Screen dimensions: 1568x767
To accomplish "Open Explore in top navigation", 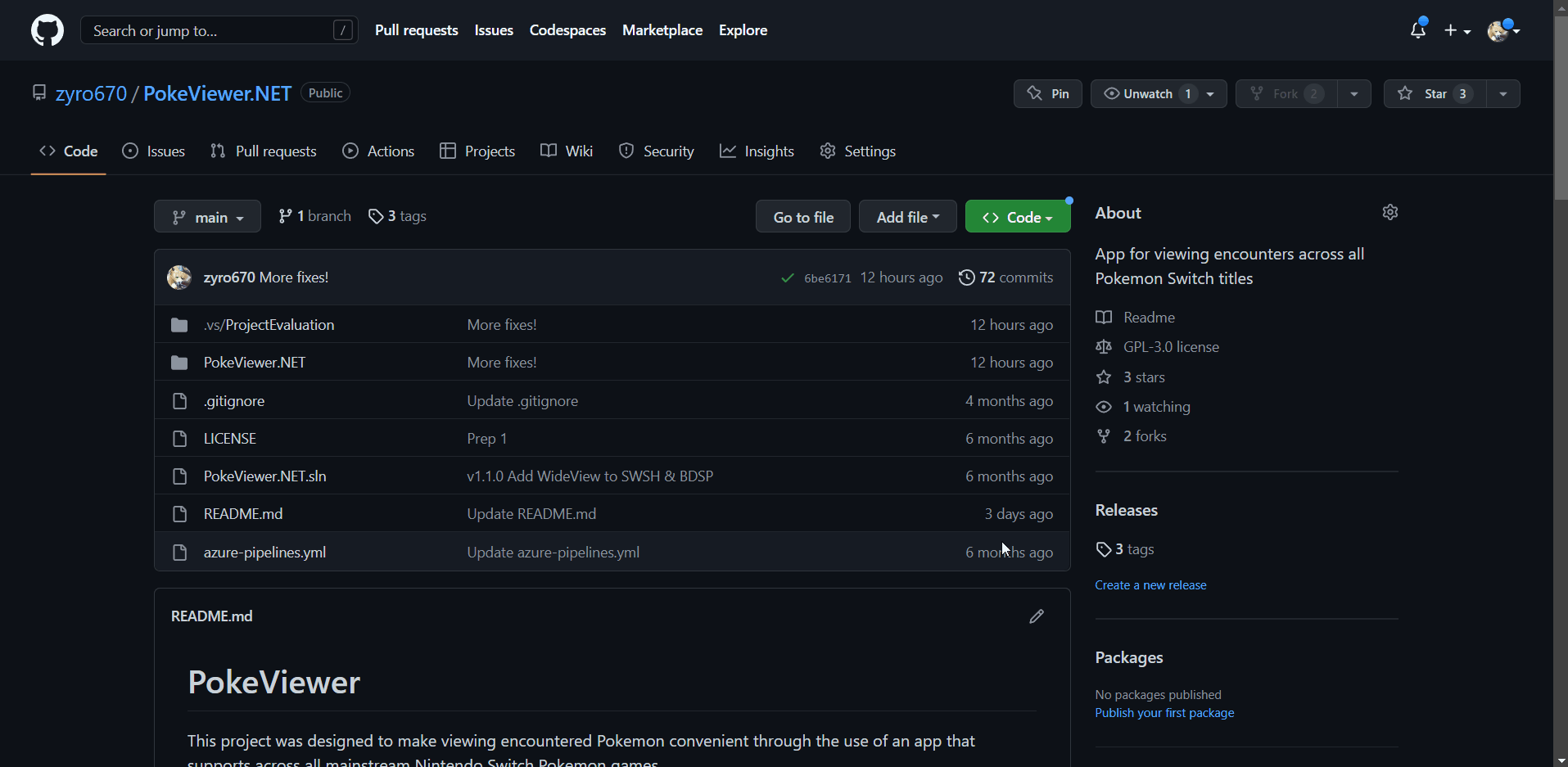I will pyautogui.click(x=743, y=30).
